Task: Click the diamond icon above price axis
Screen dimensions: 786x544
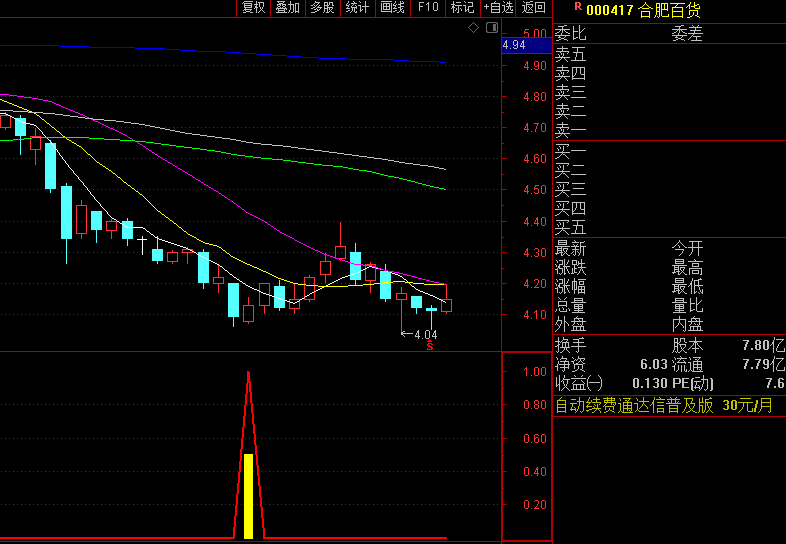Action: (x=473, y=28)
